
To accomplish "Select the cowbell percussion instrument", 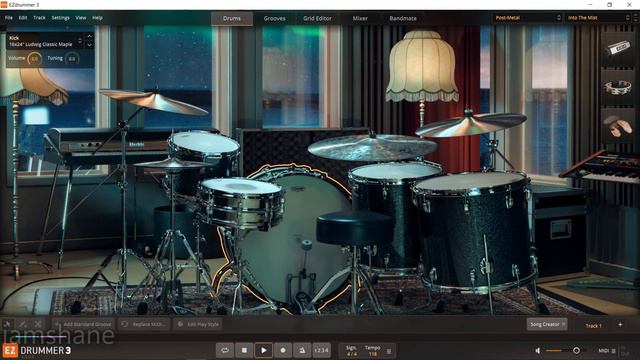I will tap(618, 49).
